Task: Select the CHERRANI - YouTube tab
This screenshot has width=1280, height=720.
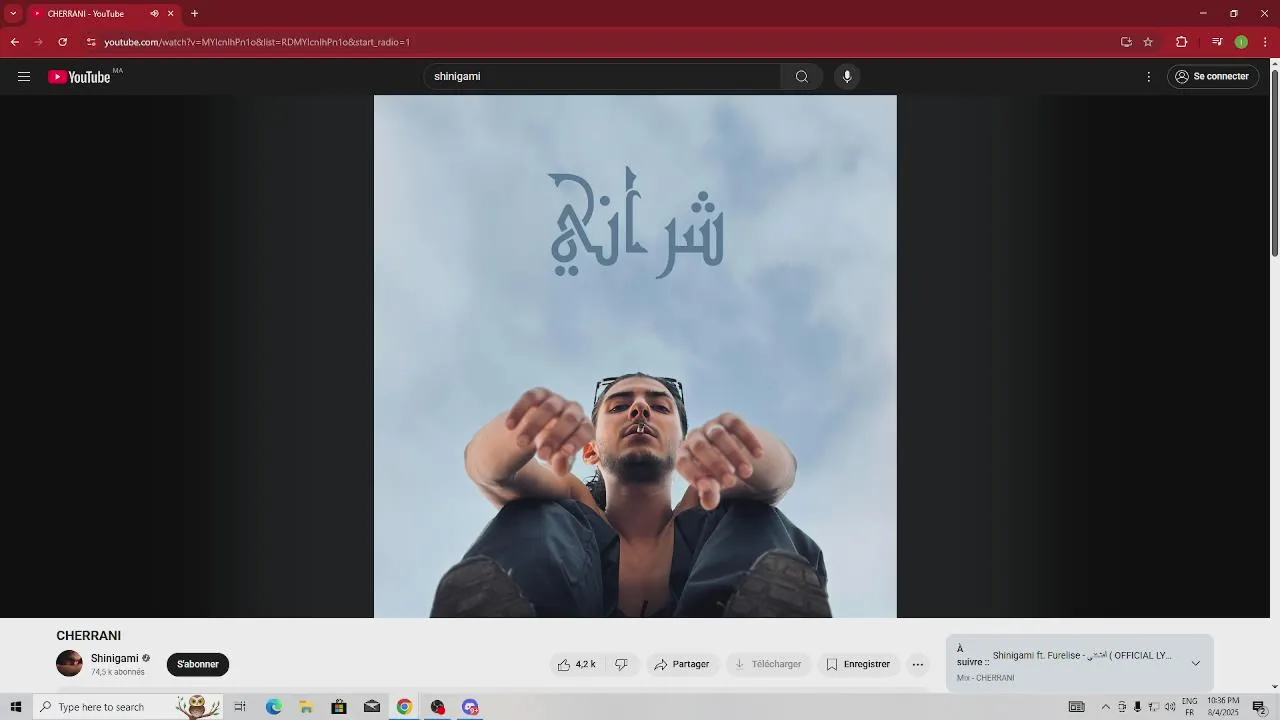Action: (103, 14)
